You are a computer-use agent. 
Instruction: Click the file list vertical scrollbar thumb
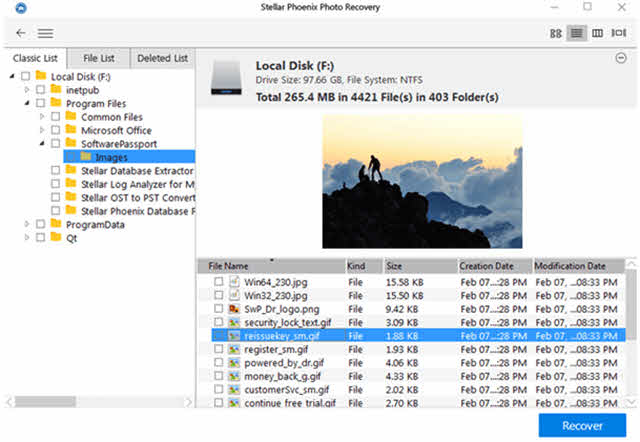tap(631, 304)
